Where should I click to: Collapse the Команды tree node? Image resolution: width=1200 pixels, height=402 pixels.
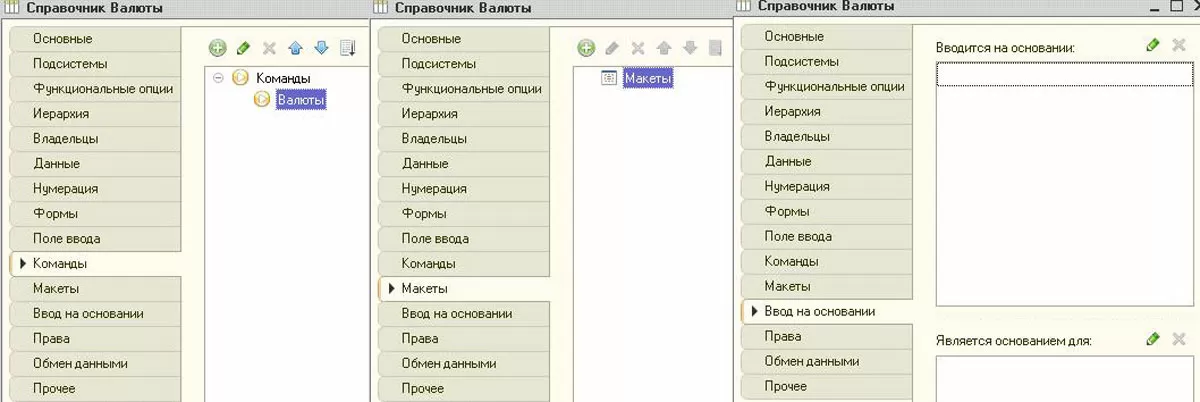click(218, 78)
